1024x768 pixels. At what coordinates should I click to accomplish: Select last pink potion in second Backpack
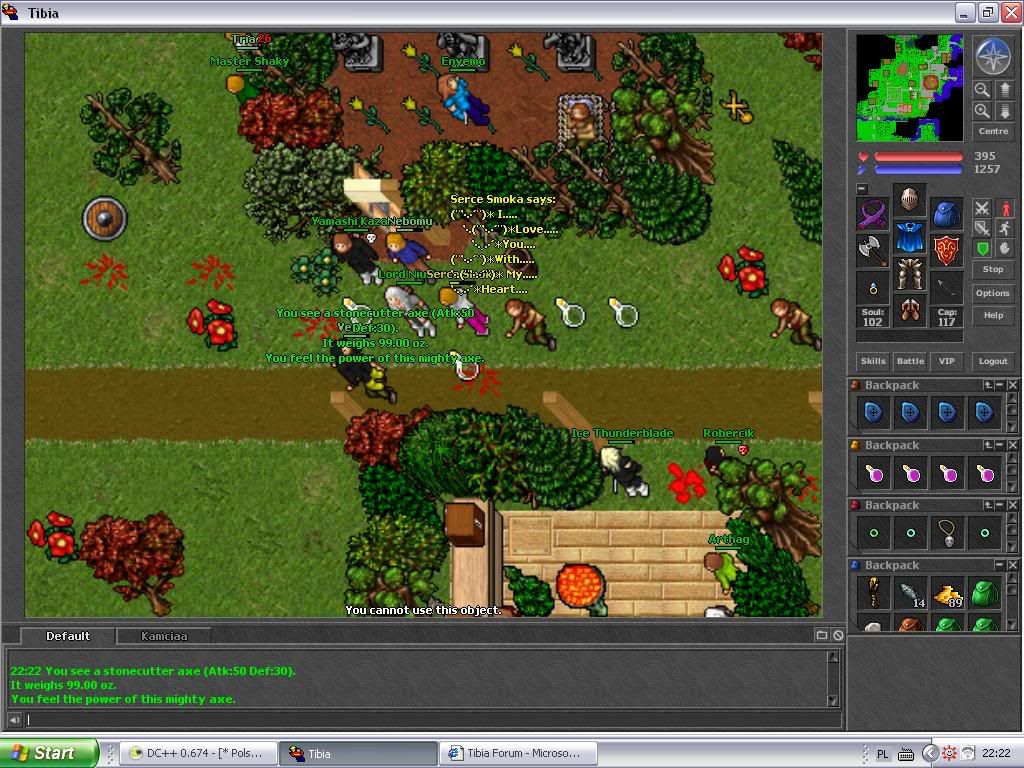point(985,473)
